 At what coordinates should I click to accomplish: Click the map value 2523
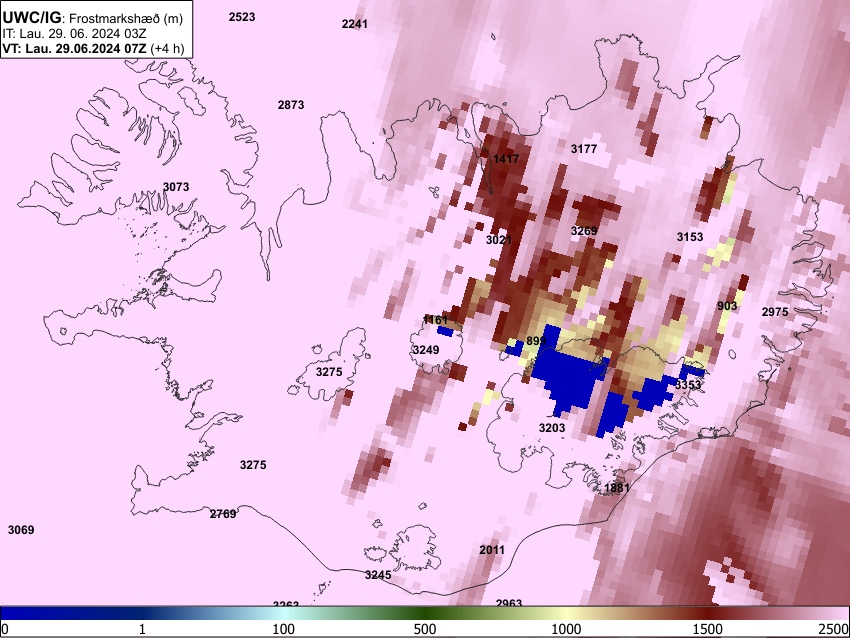coord(242,17)
